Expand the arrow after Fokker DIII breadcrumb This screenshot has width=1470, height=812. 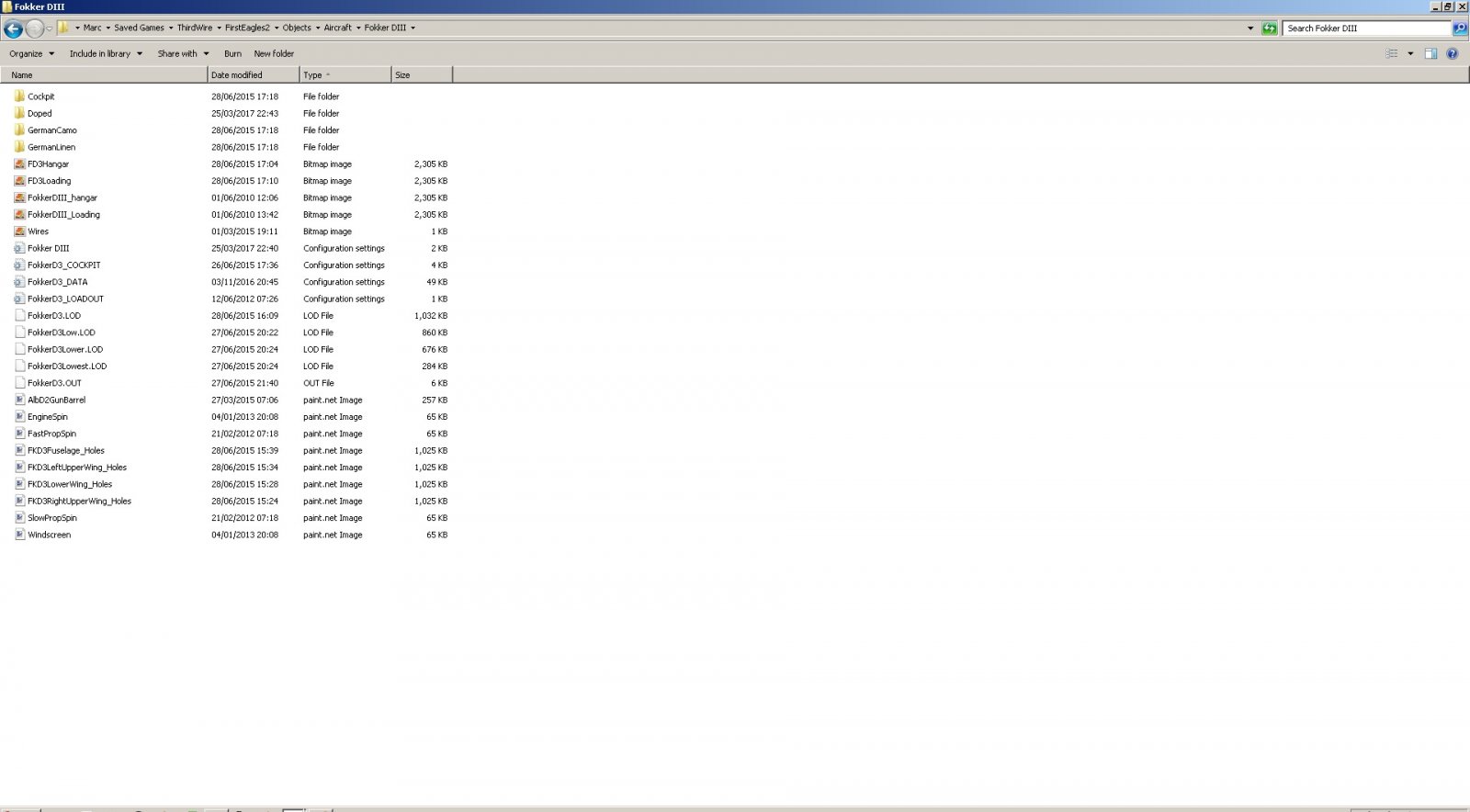(x=413, y=28)
